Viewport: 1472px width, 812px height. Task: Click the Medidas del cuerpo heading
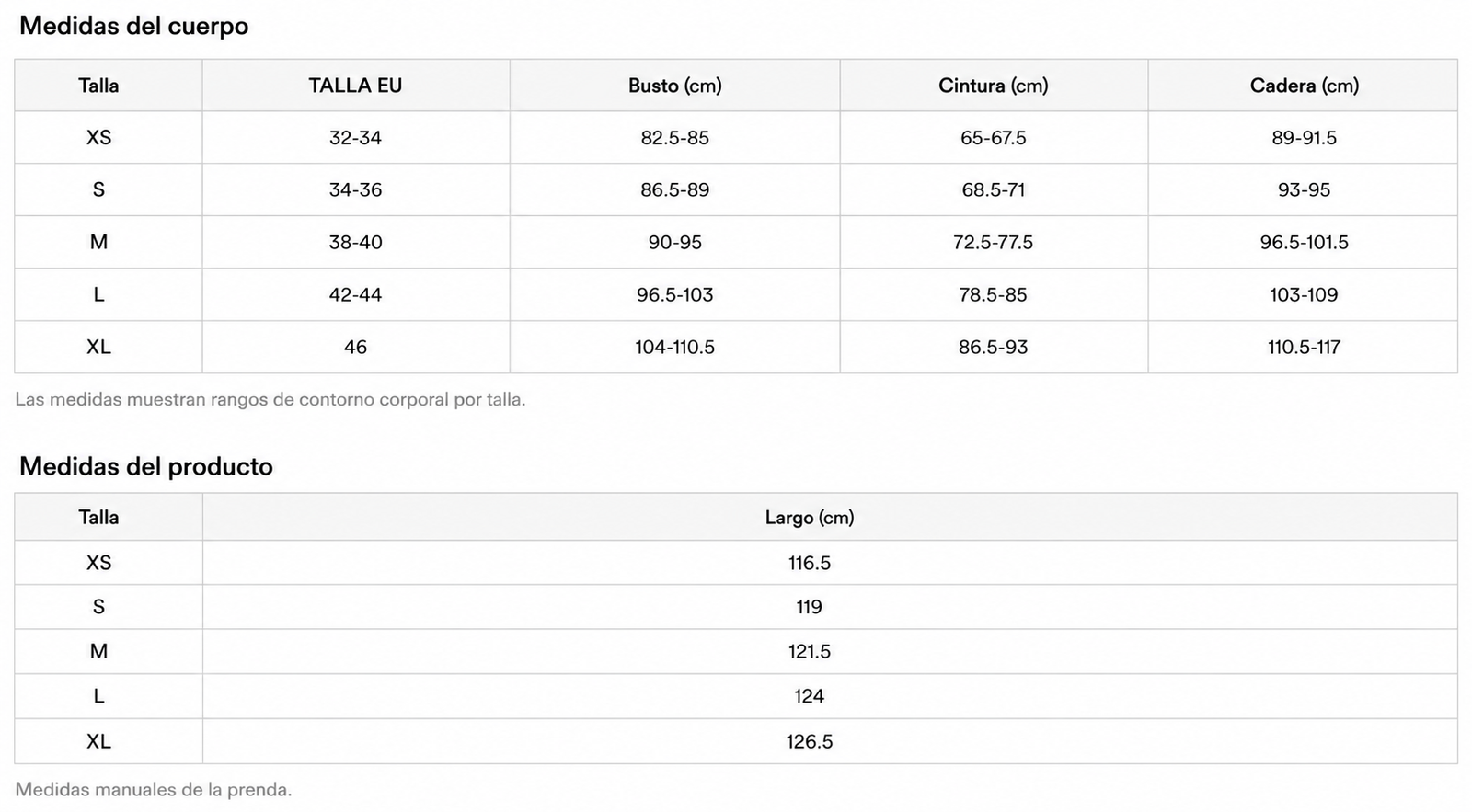(133, 26)
